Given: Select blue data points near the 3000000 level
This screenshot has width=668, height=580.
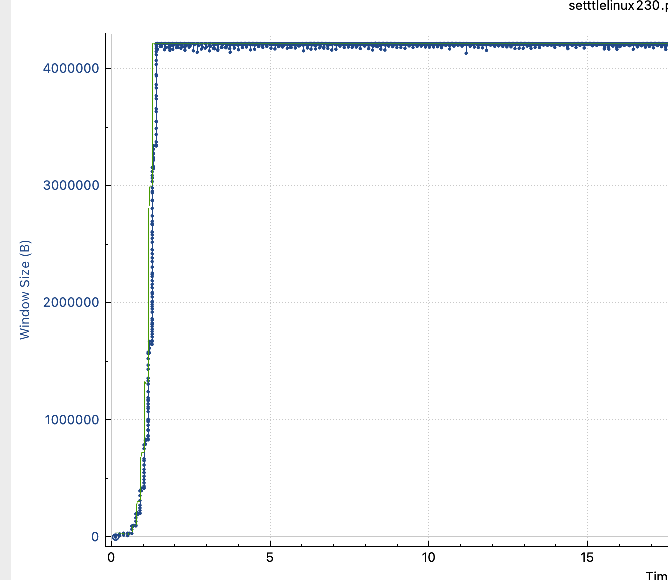Looking at the screenshot, I should click(151, 187).
